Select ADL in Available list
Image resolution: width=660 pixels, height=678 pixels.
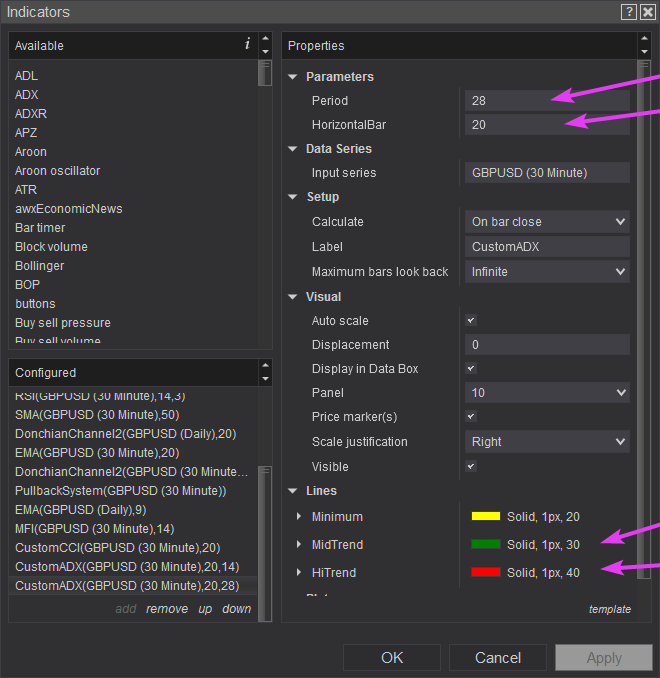pos(26,76)
